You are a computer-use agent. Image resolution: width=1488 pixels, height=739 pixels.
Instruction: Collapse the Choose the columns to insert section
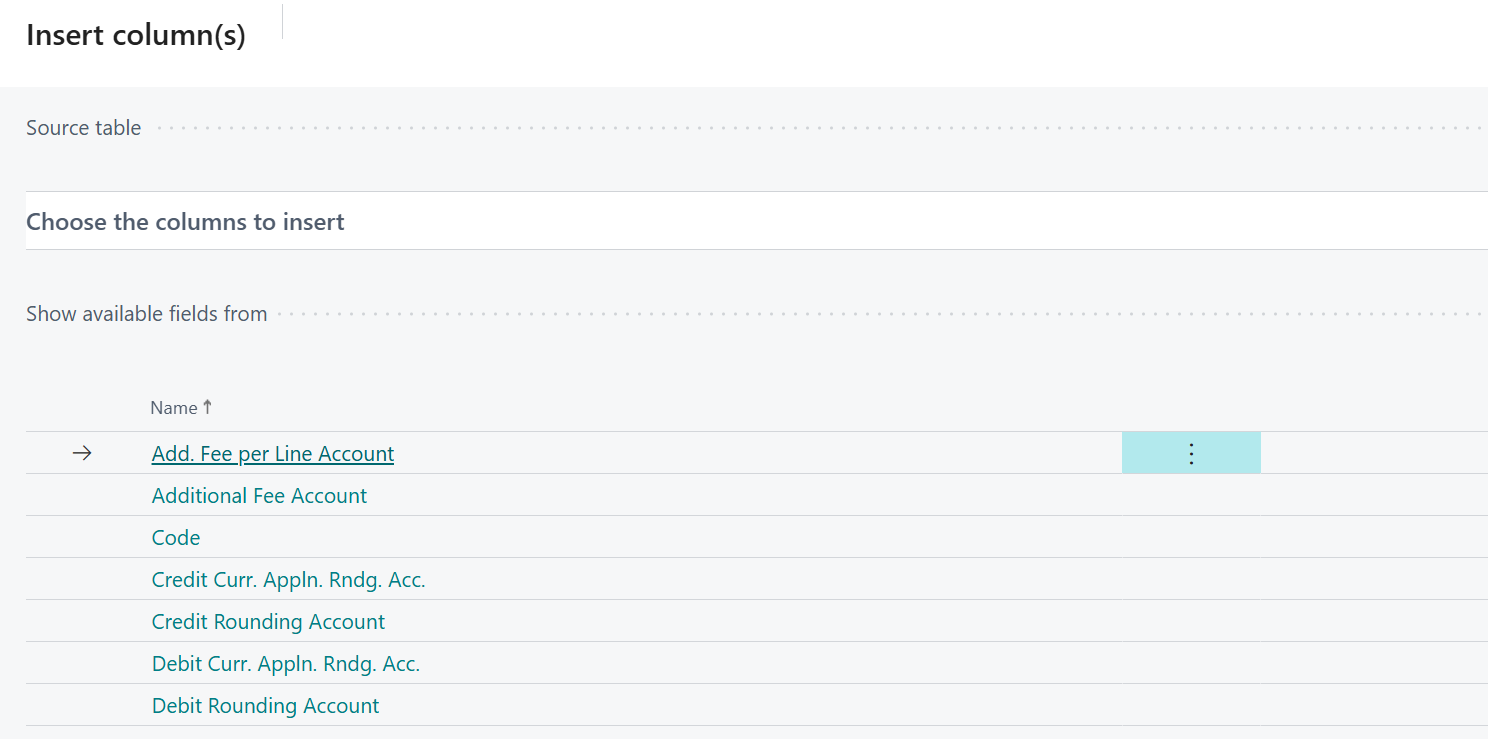click(x=185, y=221)
